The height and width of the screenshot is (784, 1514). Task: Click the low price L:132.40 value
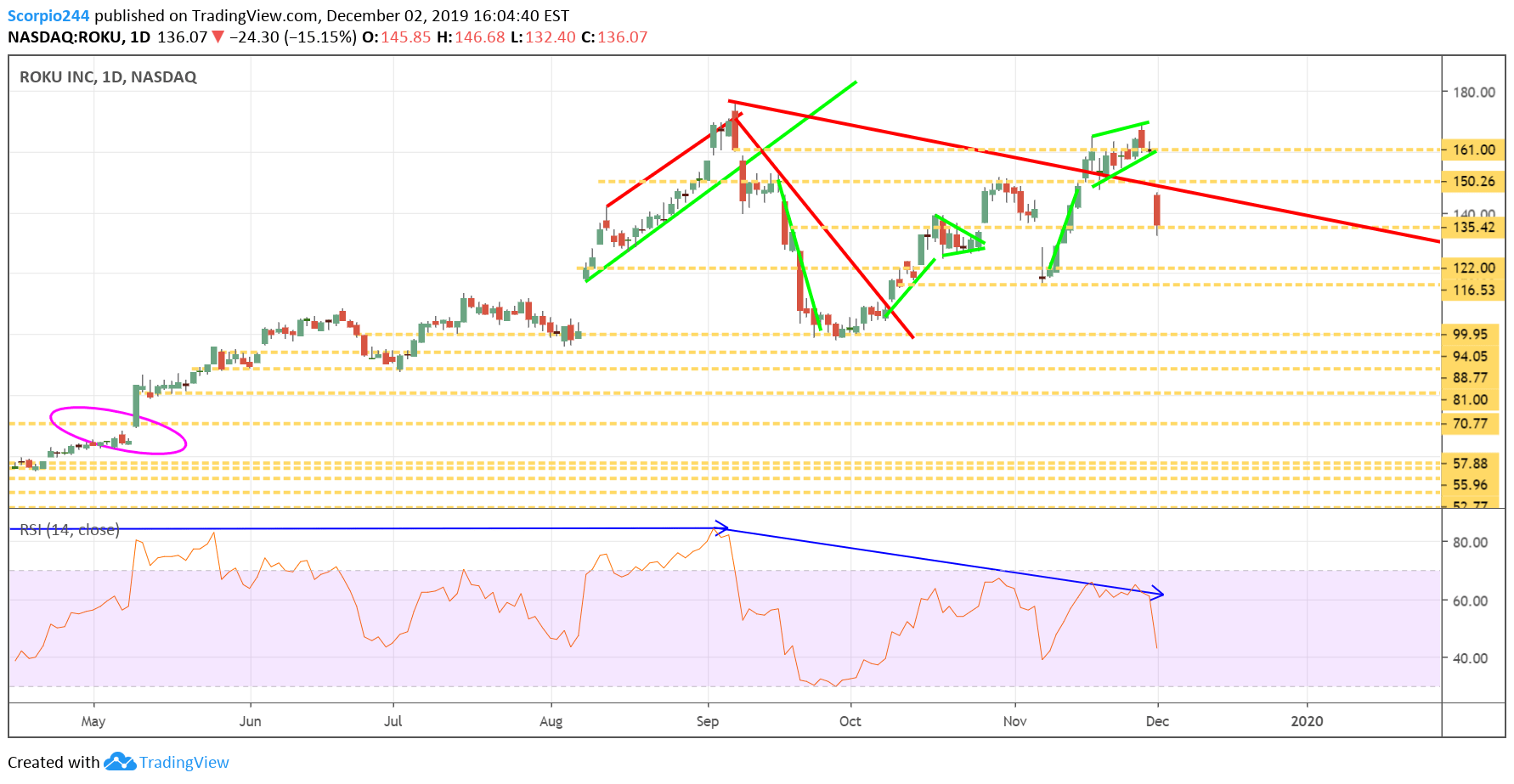[x=543, y=37]
